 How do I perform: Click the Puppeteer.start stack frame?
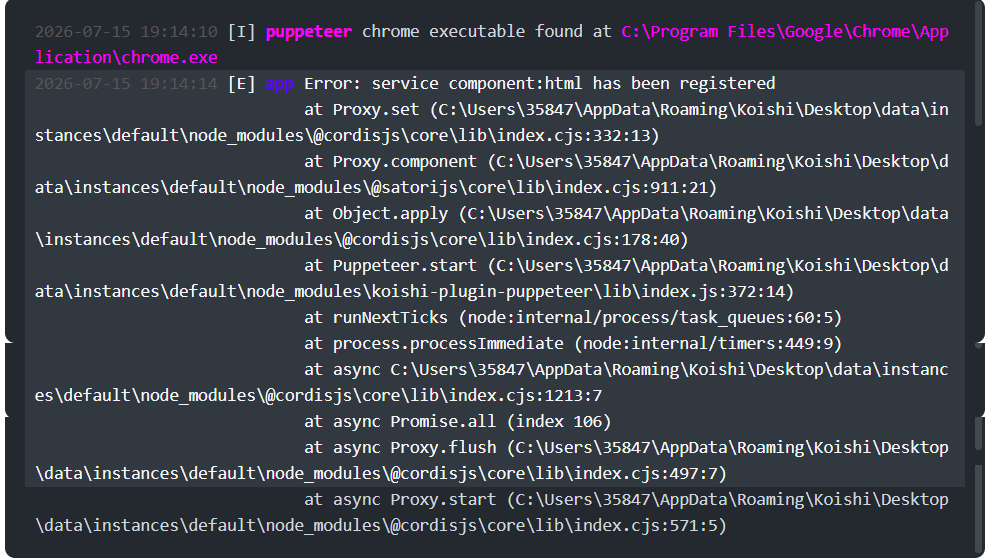click(x=491, y=278)
